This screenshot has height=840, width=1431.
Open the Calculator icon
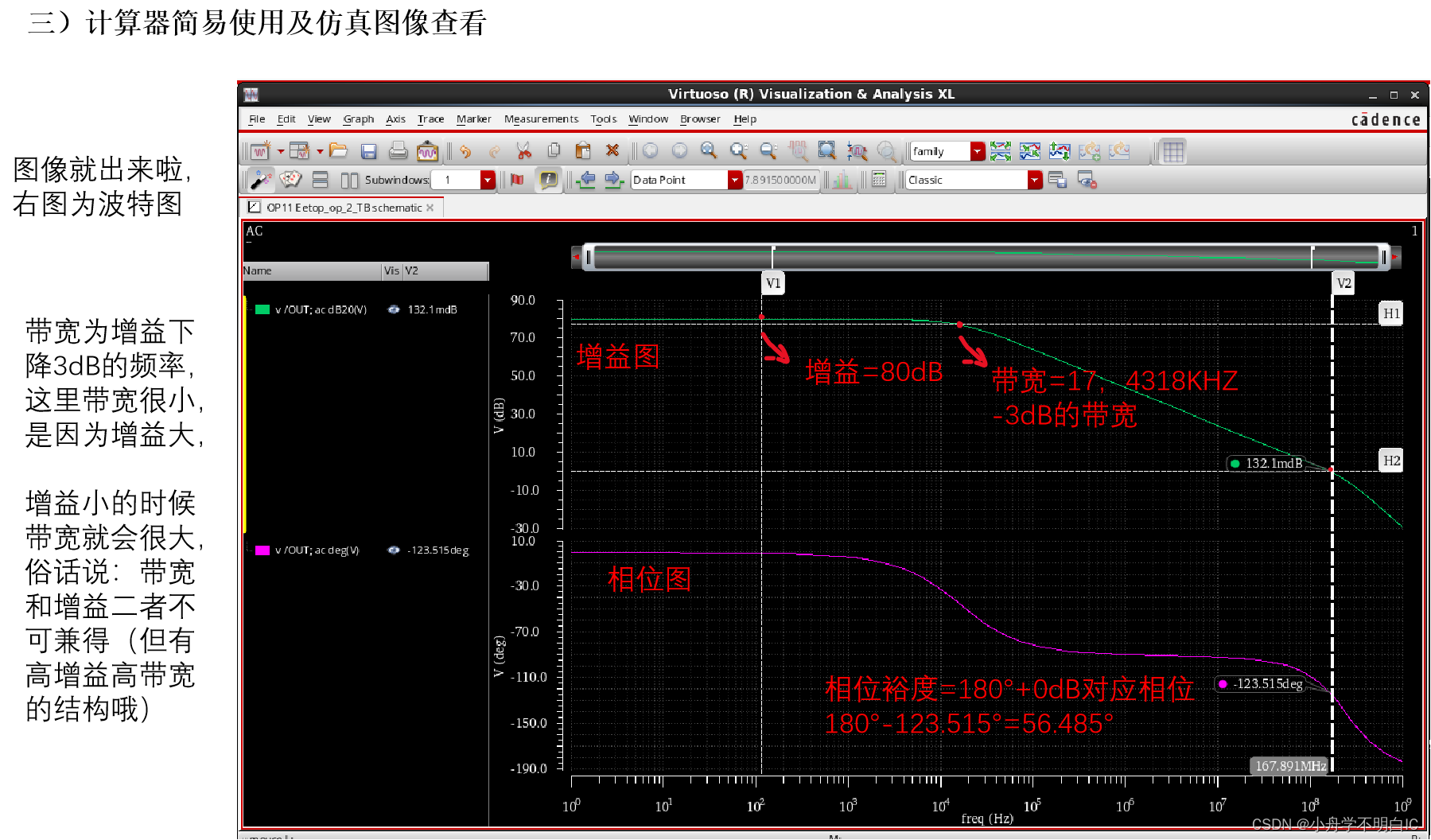tap(879, 180)
